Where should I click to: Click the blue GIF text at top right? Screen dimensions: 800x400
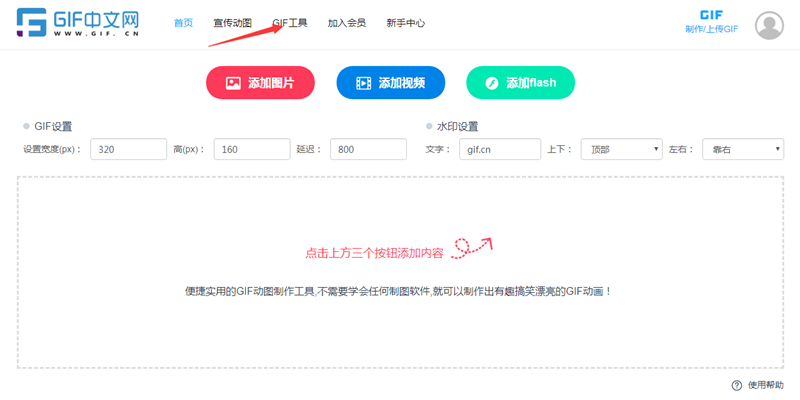click(x=711, y=15)
